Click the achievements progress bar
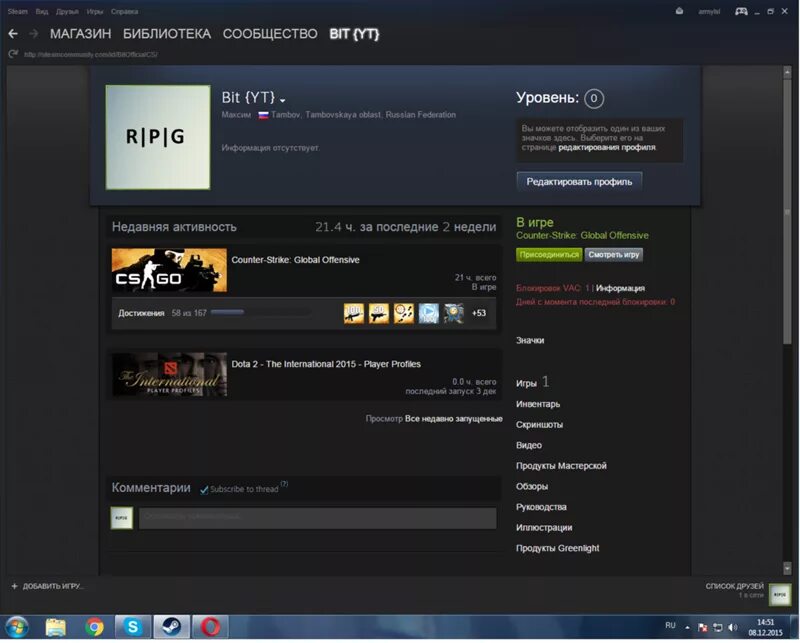The image size is (800, 643). pyautogui.click(x=261, y=312)
